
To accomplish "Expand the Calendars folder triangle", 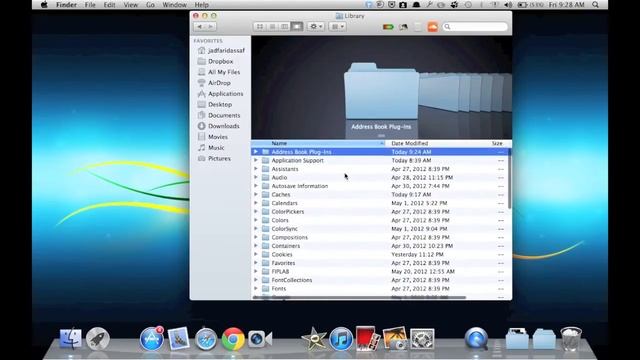I will 256,203.
